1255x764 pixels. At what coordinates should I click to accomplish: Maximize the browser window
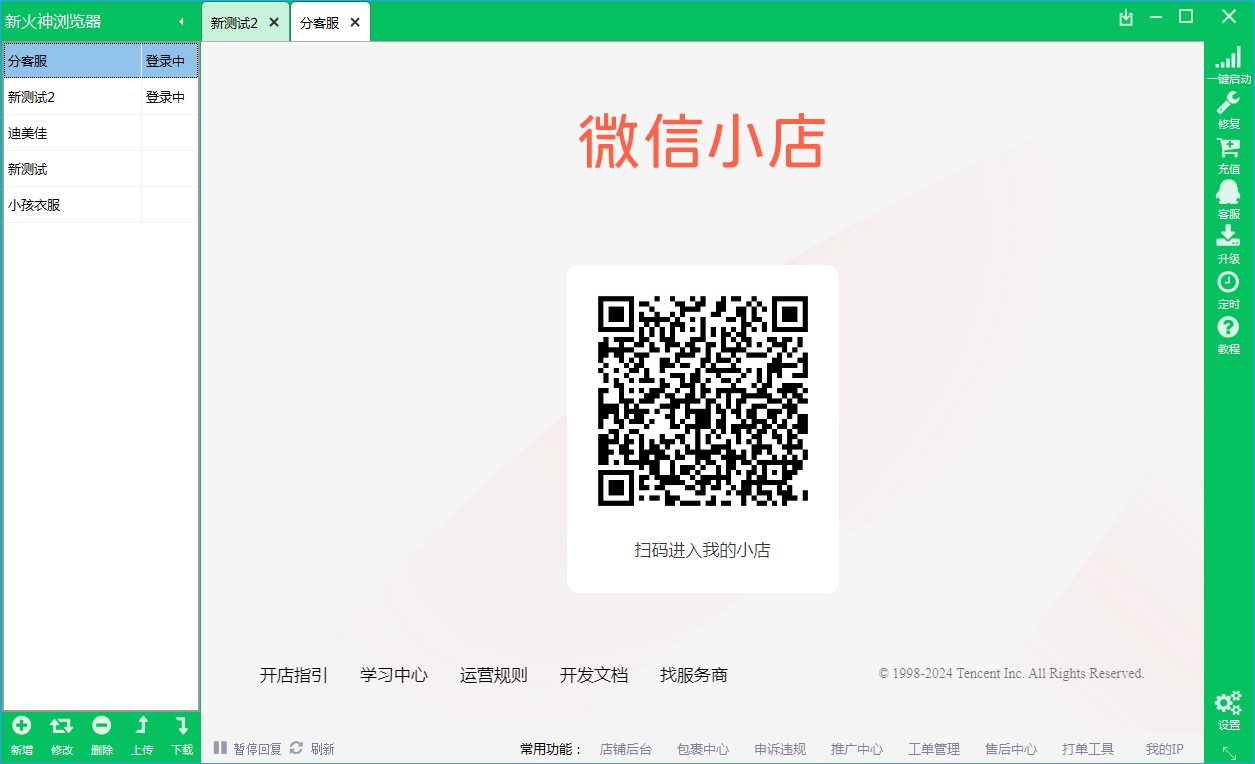tap(1186, 16)
